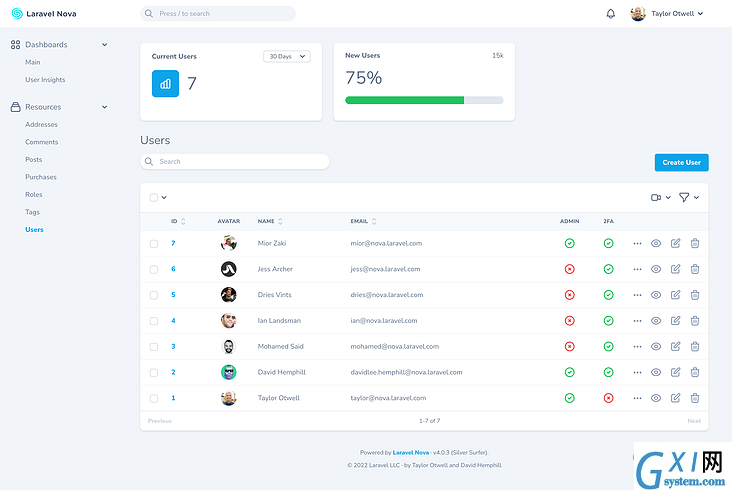Go to Tags resource
Viewport: 732px width, 490px height.
32,212
